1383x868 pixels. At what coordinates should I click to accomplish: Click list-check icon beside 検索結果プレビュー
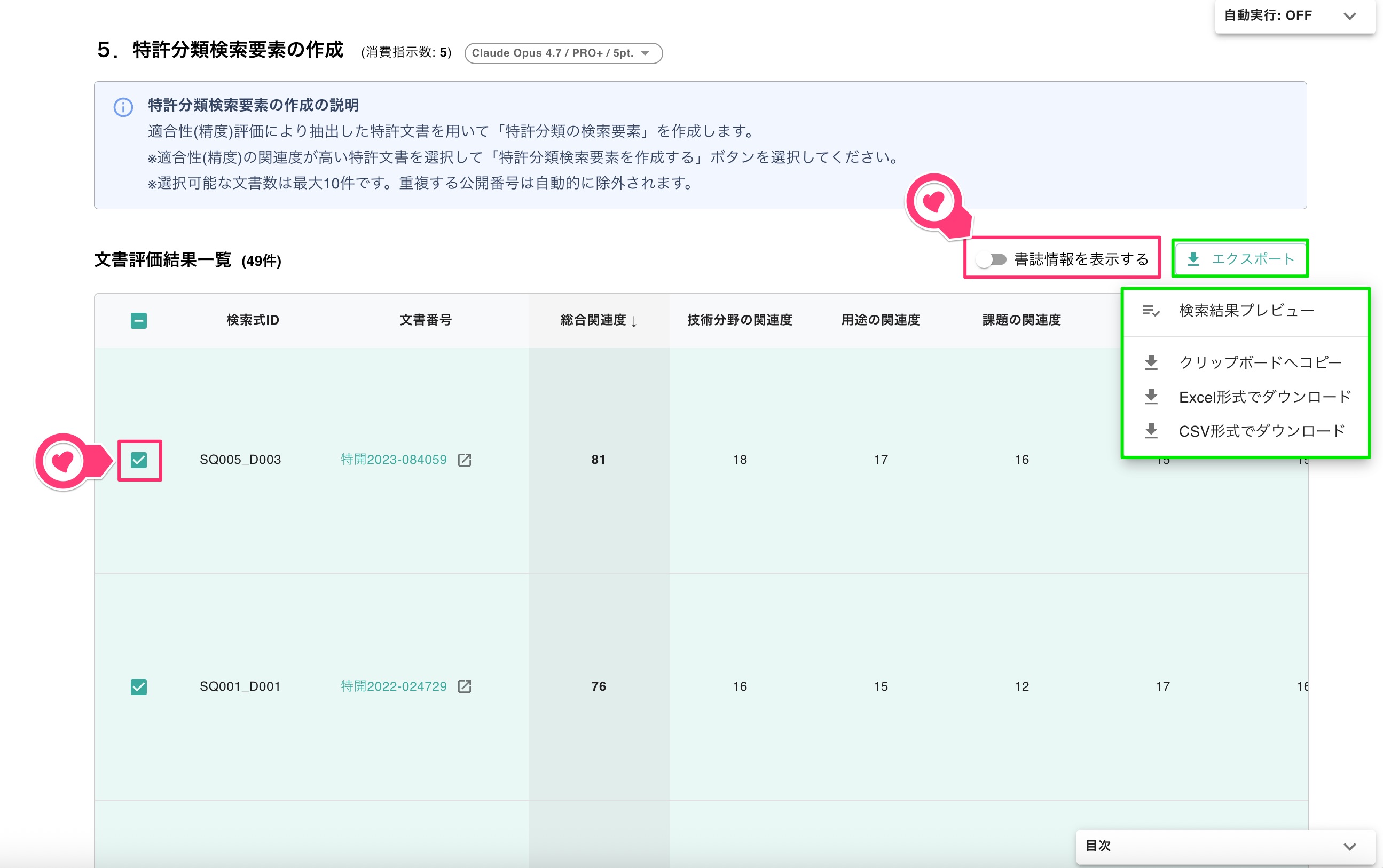pos(1151,311)
